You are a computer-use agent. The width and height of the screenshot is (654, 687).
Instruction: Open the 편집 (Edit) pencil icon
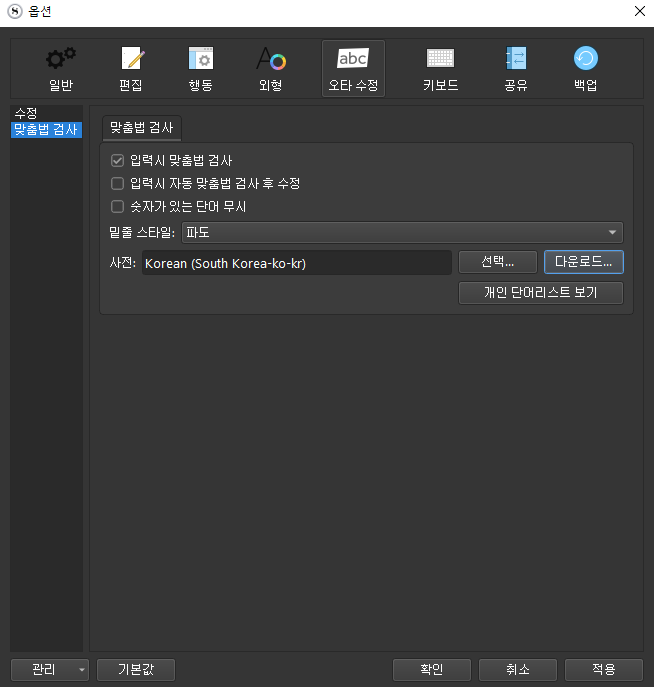(131, 68)
